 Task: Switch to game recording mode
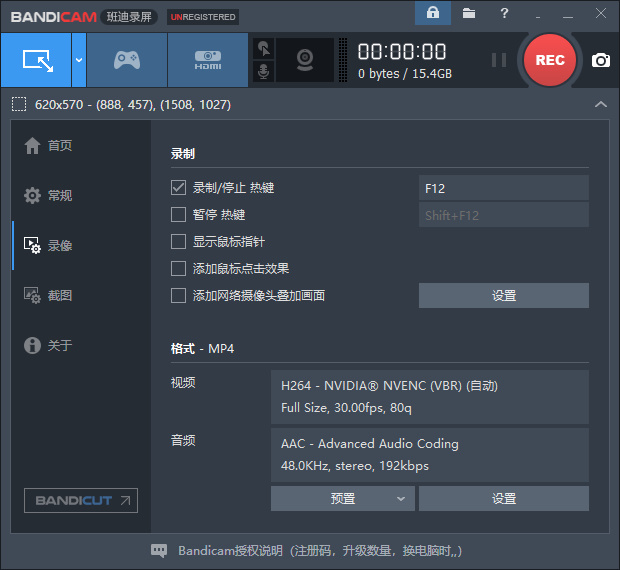(x=127, y=60)
